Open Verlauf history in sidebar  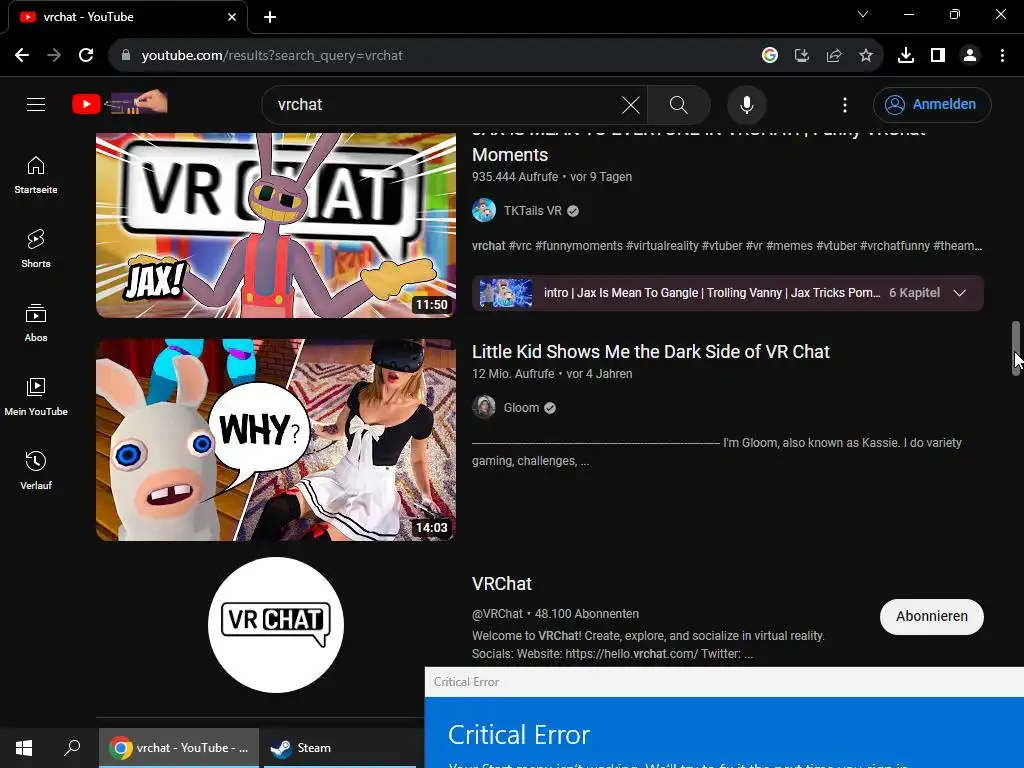[36, 470]
